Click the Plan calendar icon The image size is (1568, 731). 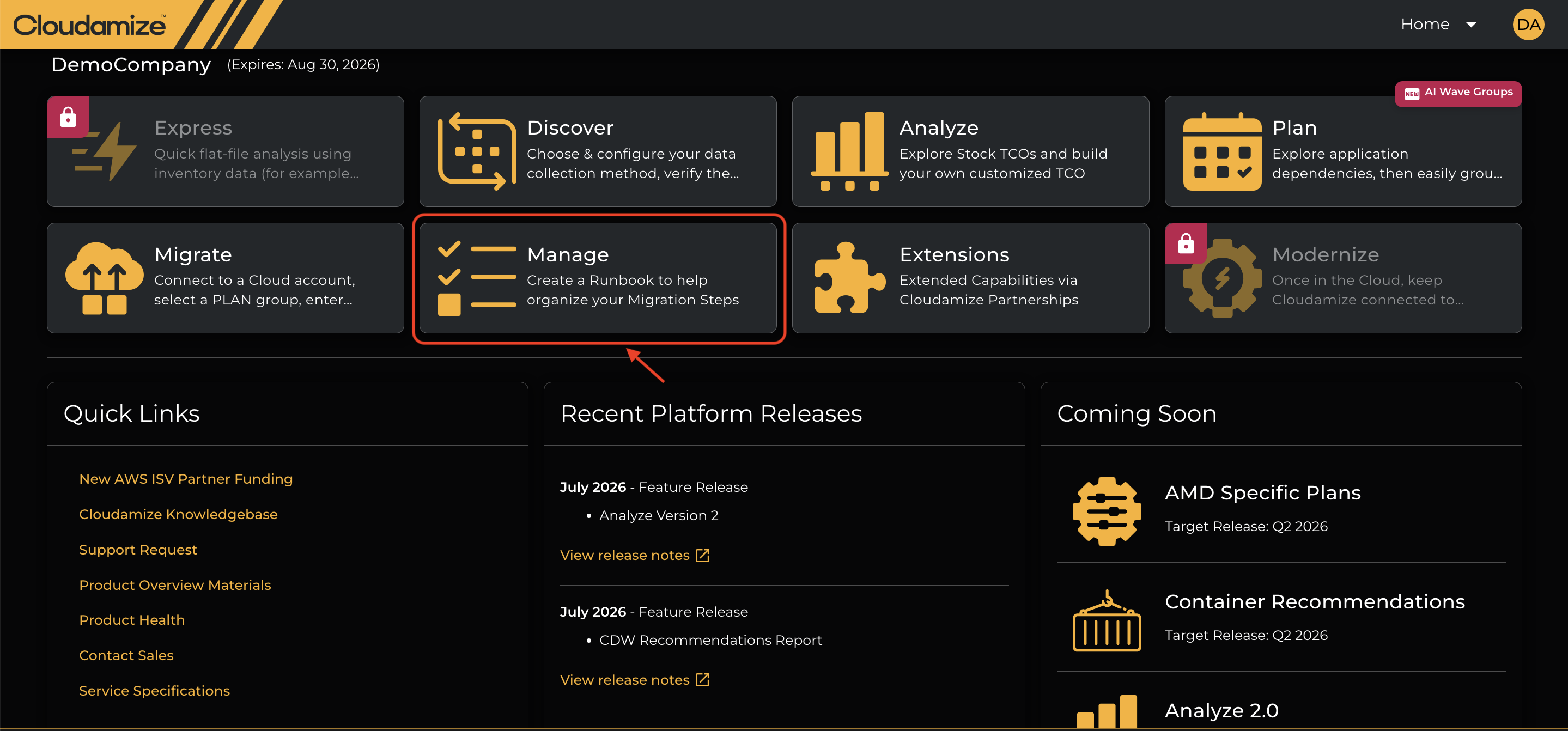click(x=1221, y=151)
